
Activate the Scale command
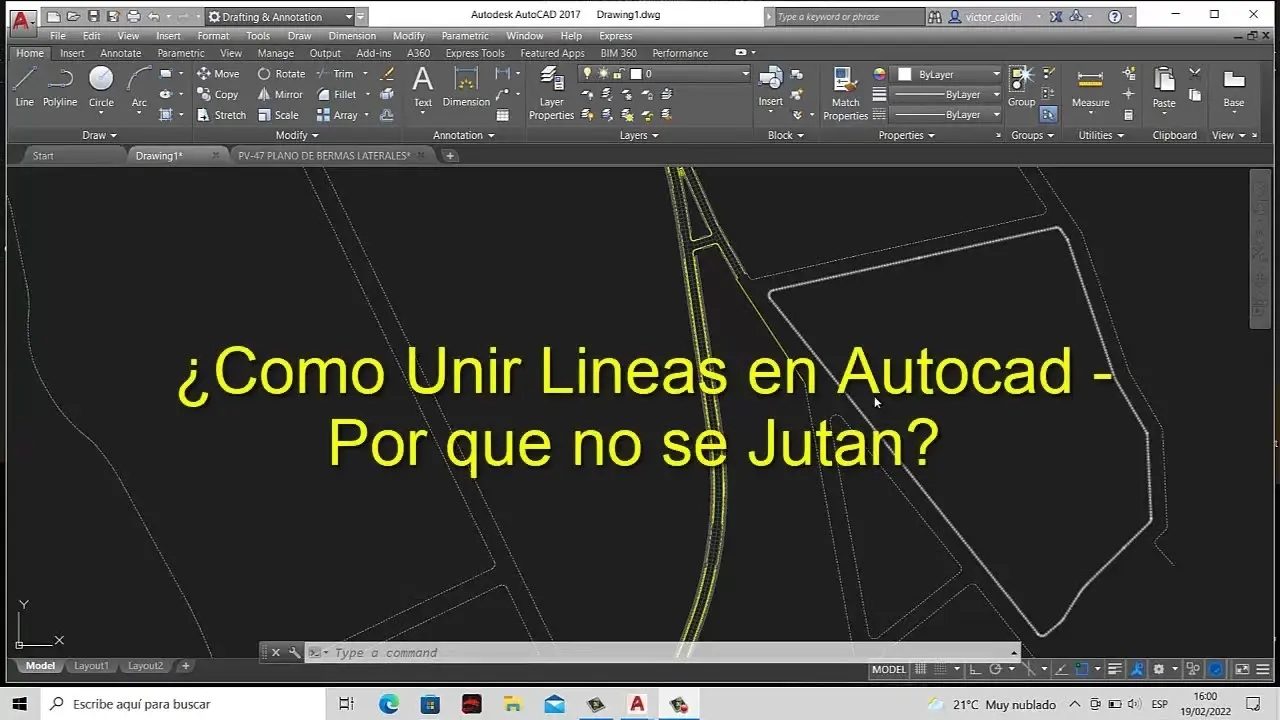278,115
